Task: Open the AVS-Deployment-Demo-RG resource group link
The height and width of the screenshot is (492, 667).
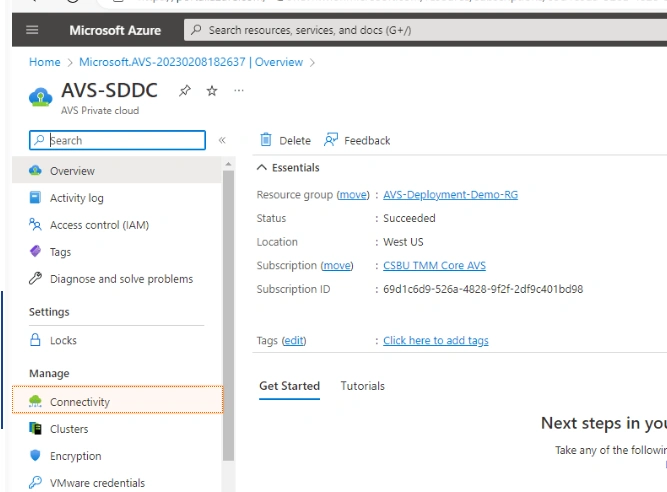Action: point(450,194)
